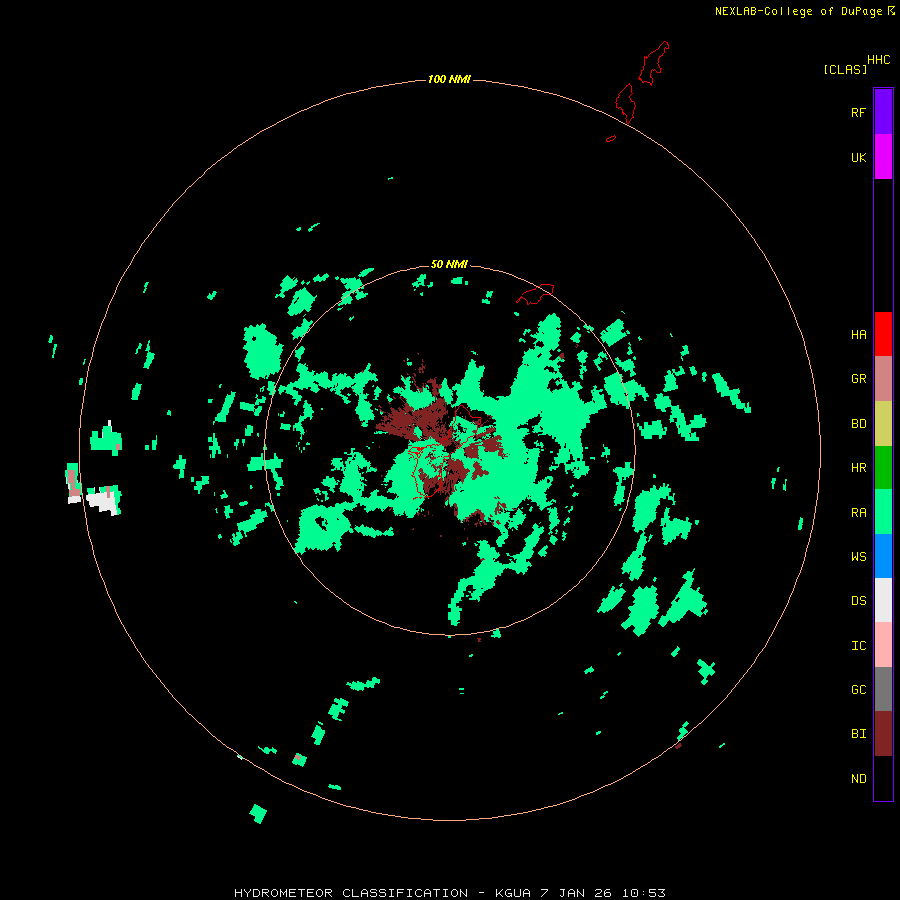Click the HR legend label
This screenshot has height=900, width=900.
(x=858, y=468)
